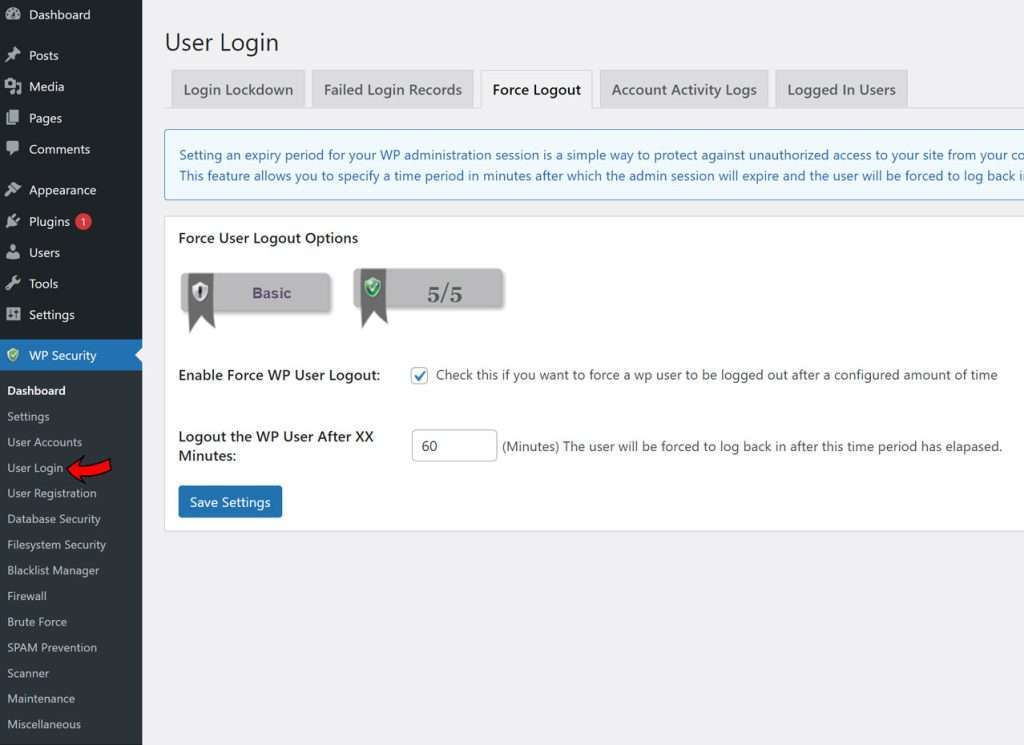
Task: View the Failed Login Records tab
Action: point(392,89)
